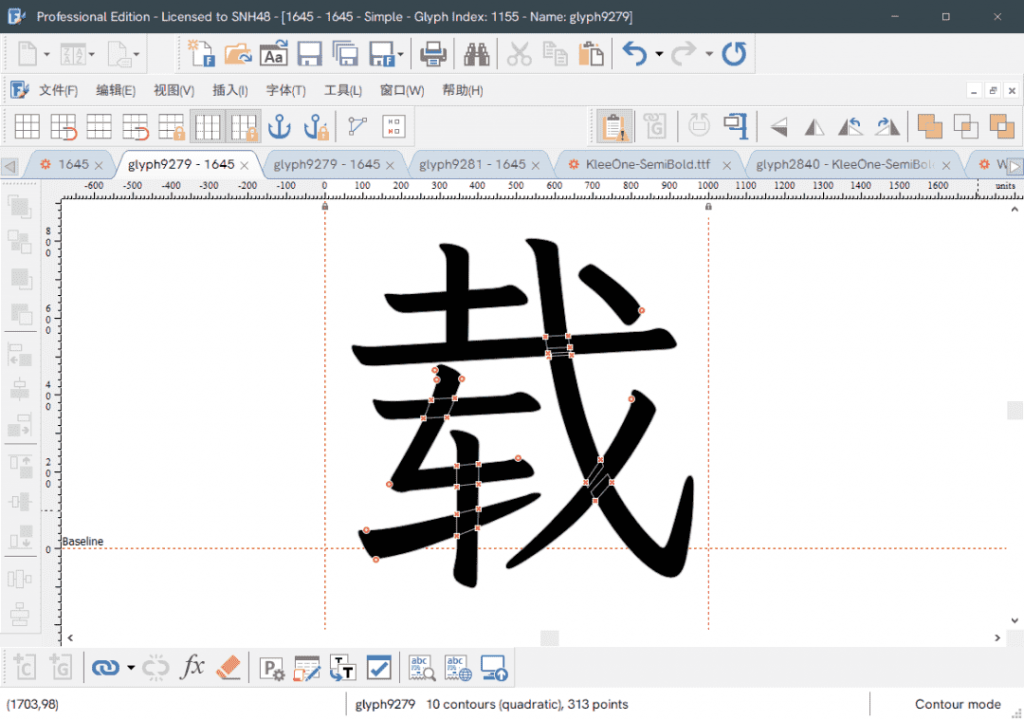
Task: Click the tab scroll right arrow
Action: tap(1015, 166)
